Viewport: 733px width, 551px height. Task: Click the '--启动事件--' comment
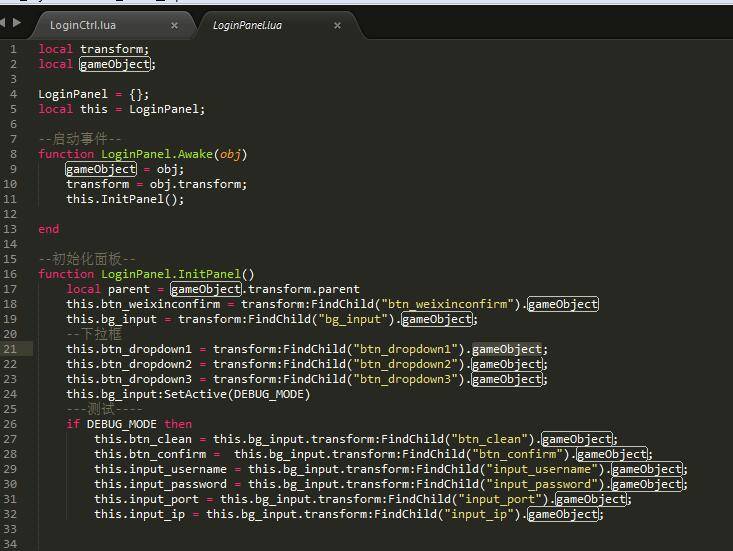[80, 139]
